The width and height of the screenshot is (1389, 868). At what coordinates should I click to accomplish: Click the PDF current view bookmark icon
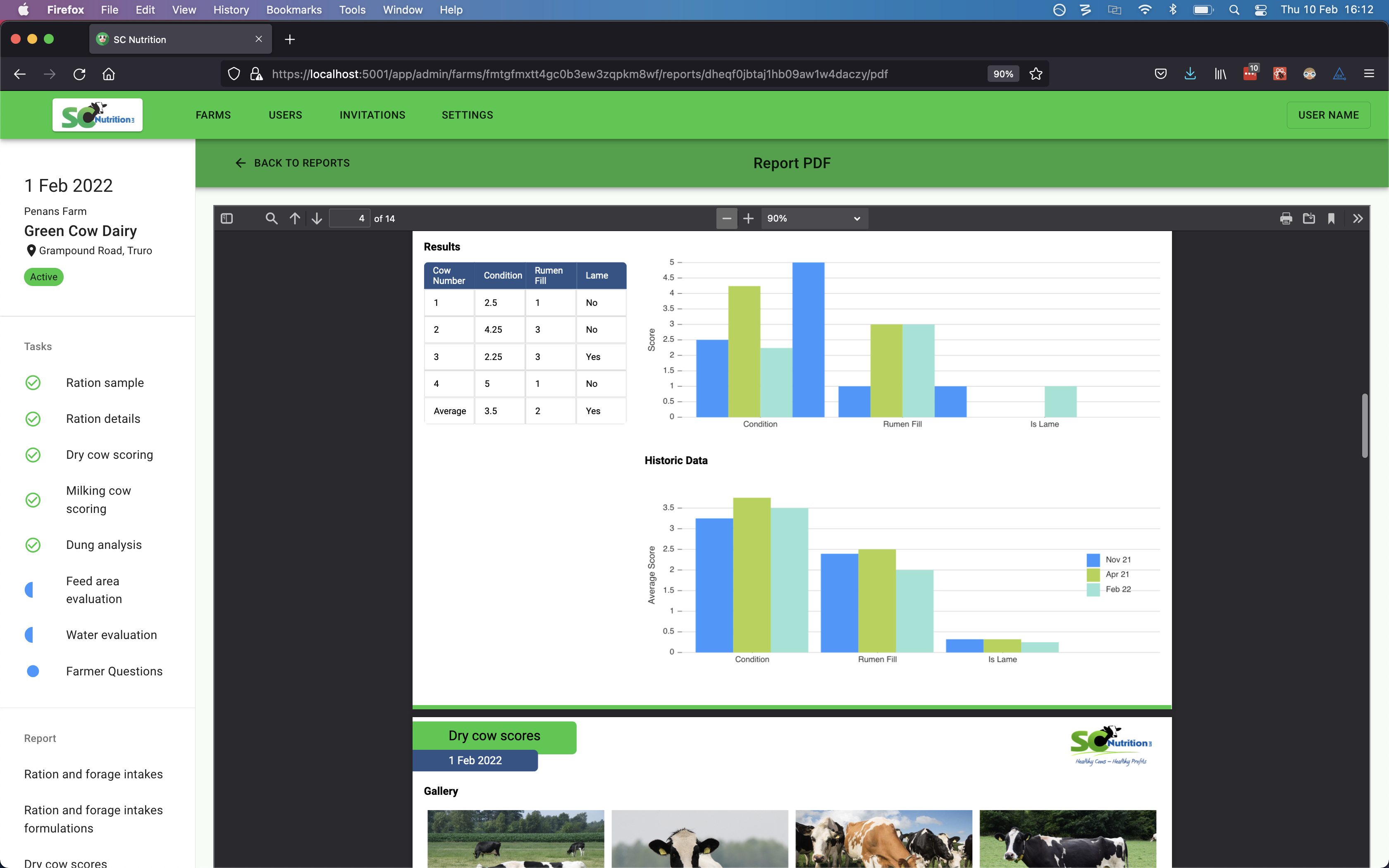pyautogui.click(x=1331, y=219)
